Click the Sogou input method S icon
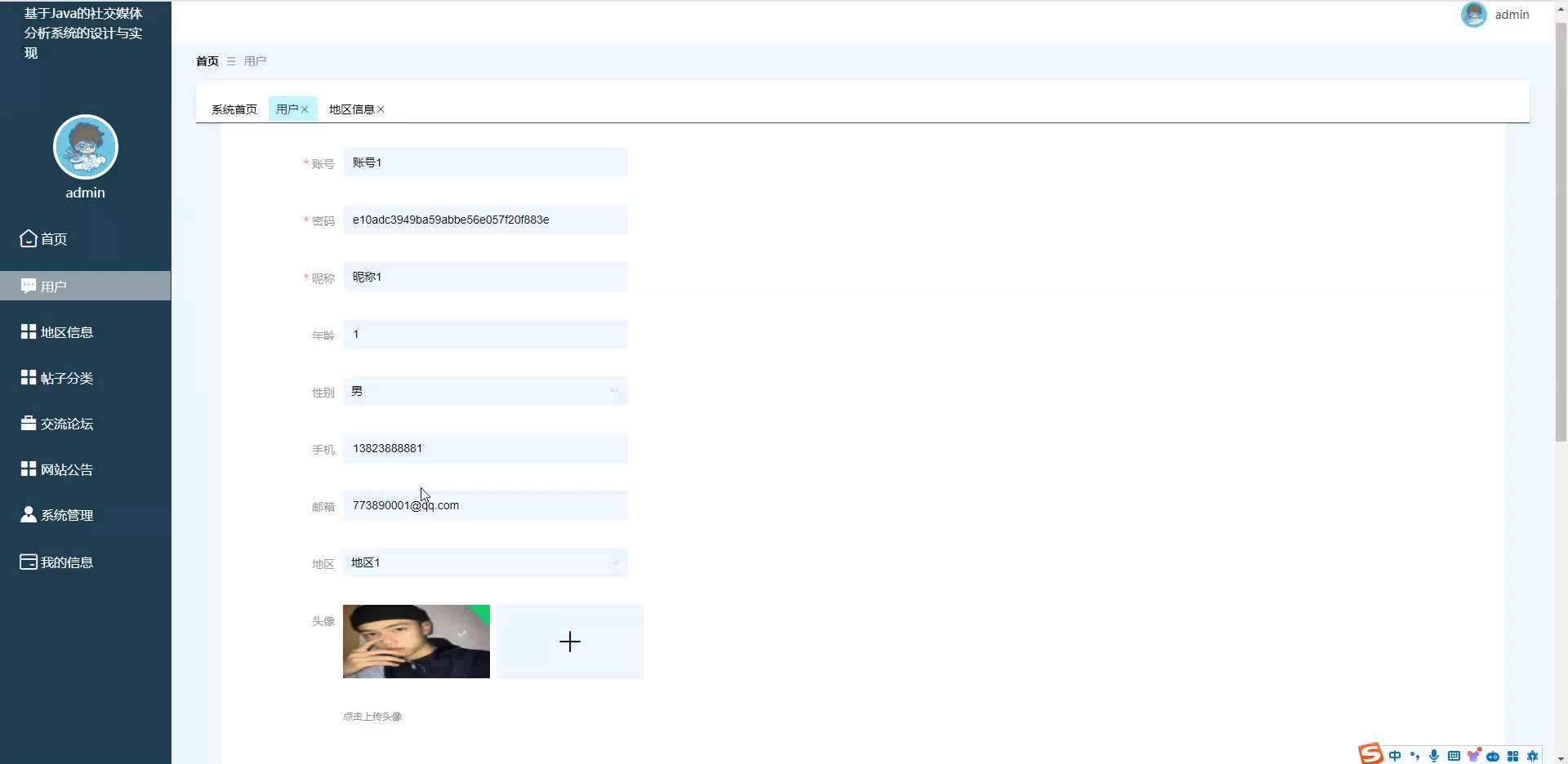Screen dimensions: 1568x764 pos(1370,753)
